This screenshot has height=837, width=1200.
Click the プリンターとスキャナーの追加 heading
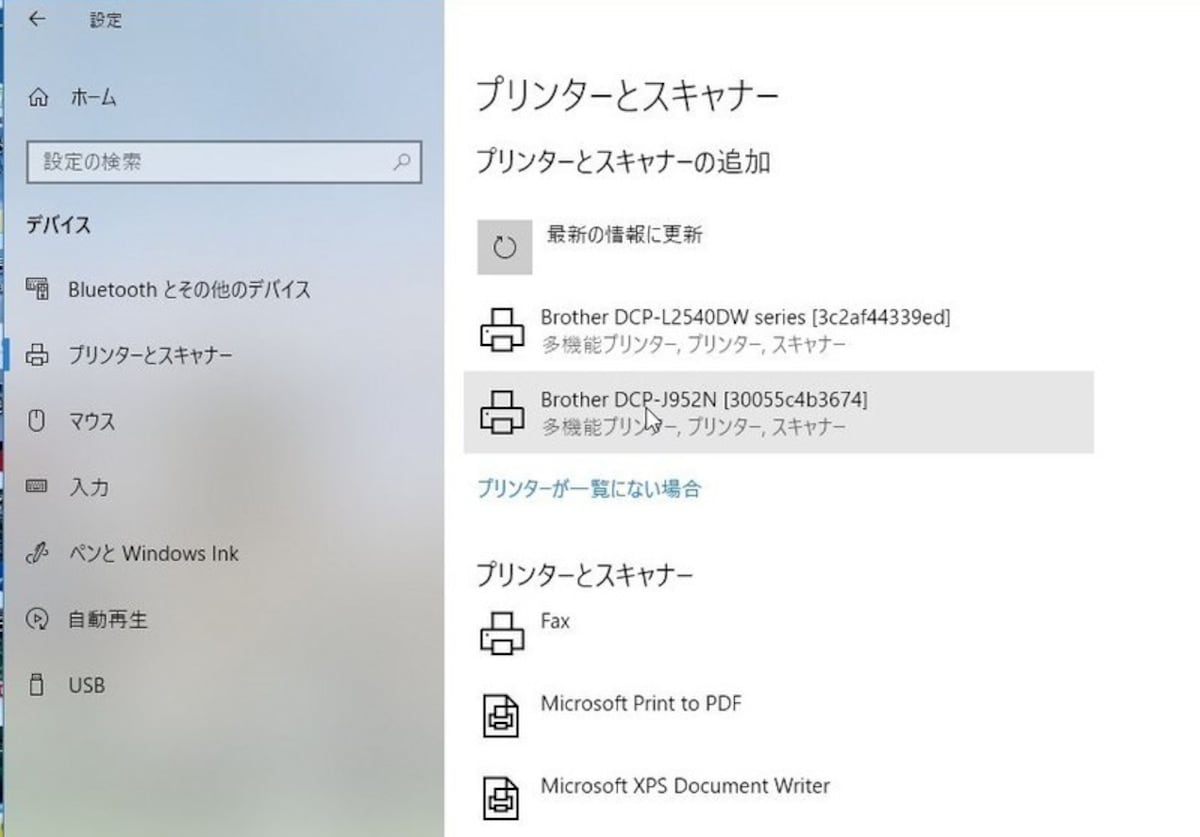(x=622, y=161)
